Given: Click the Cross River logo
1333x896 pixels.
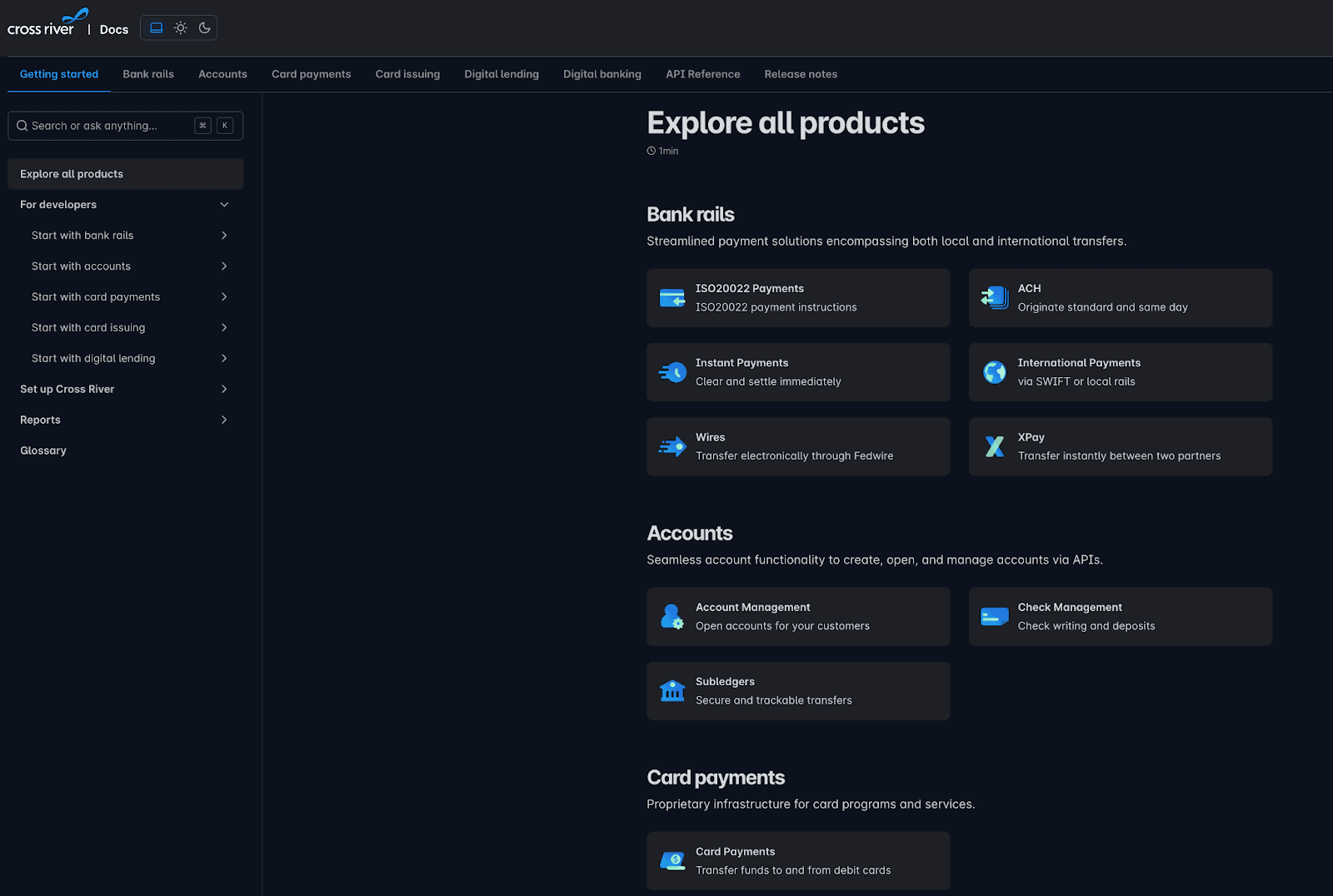Looking at the screenshot, I should (43, 25).
